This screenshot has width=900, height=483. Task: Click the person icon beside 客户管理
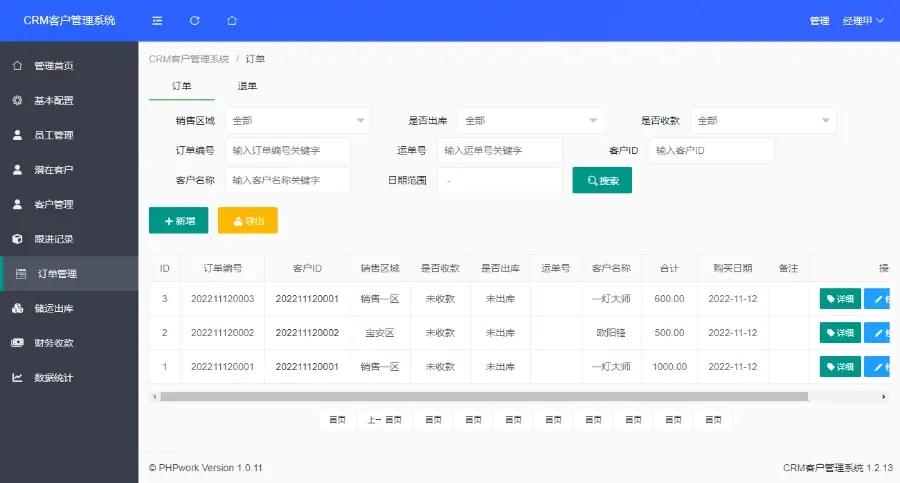pyautogui.click(x=17, y=204)
